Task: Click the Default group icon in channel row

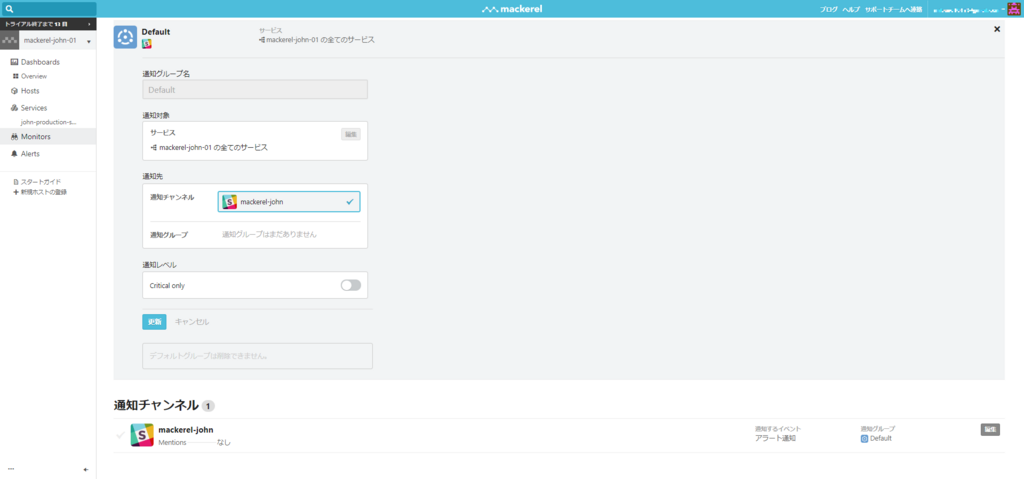Action: point(865,438)
